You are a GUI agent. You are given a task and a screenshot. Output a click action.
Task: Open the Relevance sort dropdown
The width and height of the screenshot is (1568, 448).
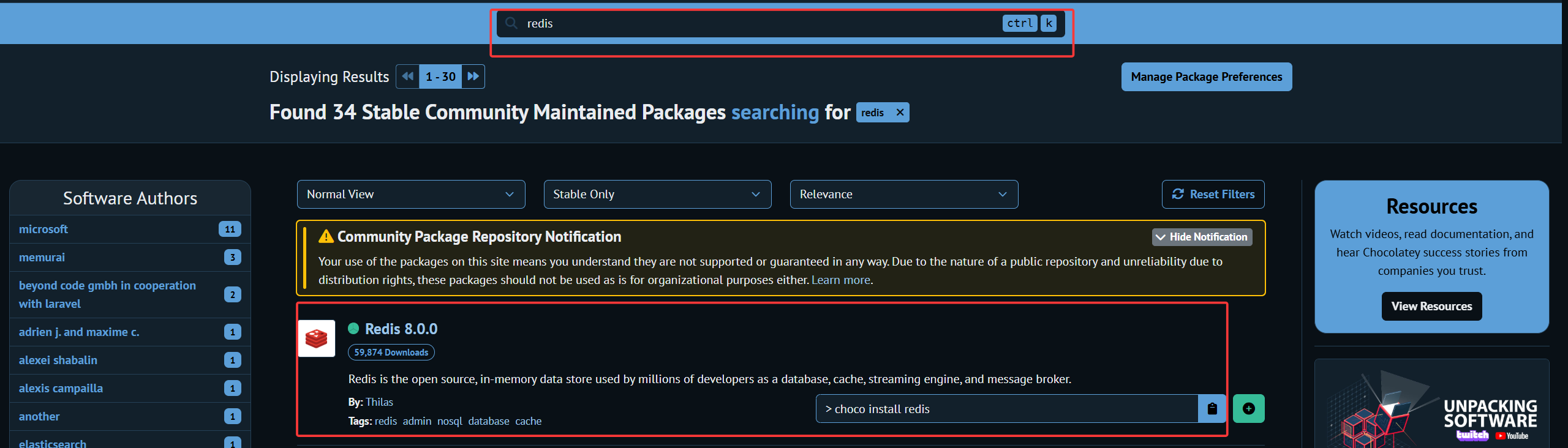tap(904, 195)
